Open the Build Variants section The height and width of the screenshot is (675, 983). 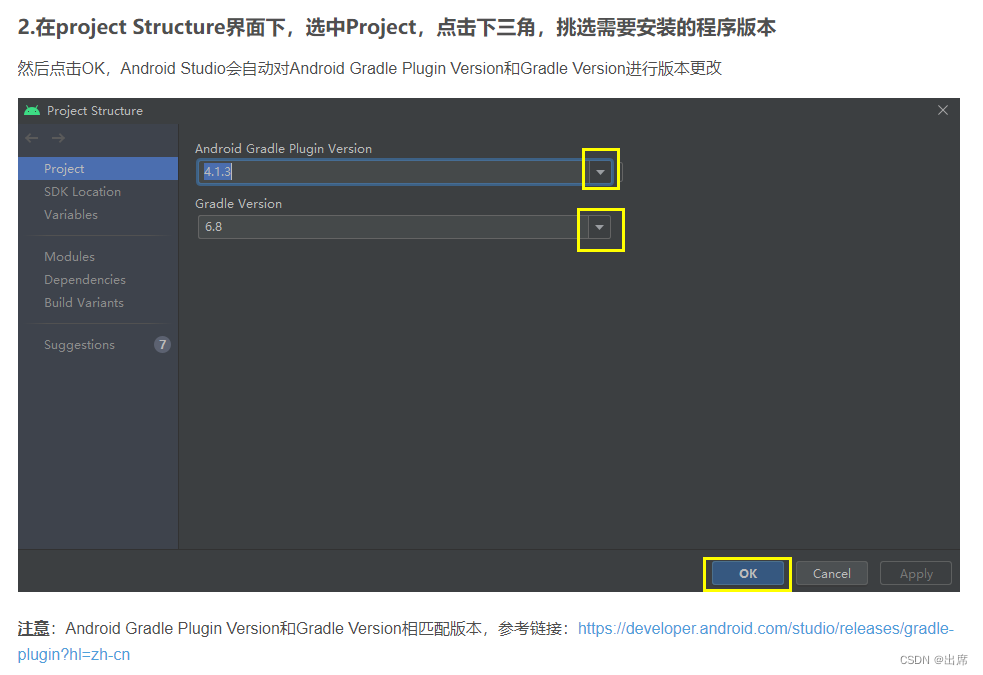click(x=84, y=302)
